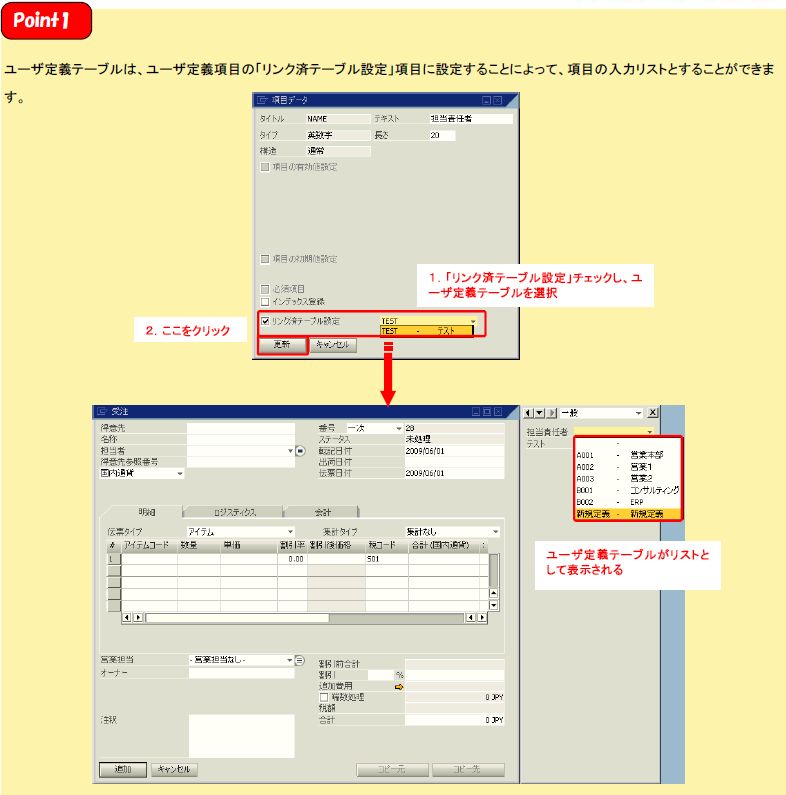Click テキスト field containing 担当責任者
The image size is (786, 795).
[x=471, y=119]
